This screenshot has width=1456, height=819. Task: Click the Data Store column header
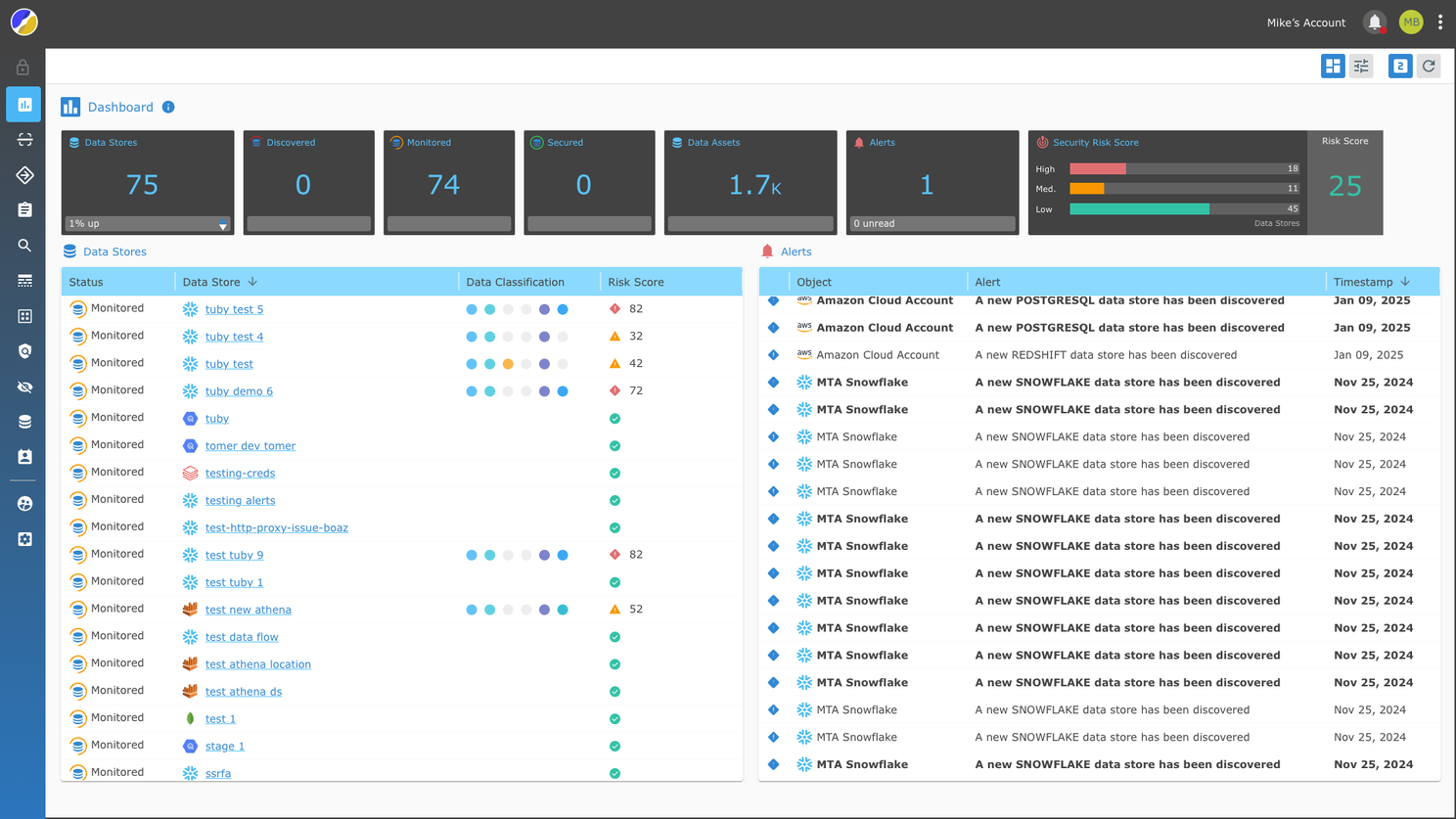coord(211,282)
